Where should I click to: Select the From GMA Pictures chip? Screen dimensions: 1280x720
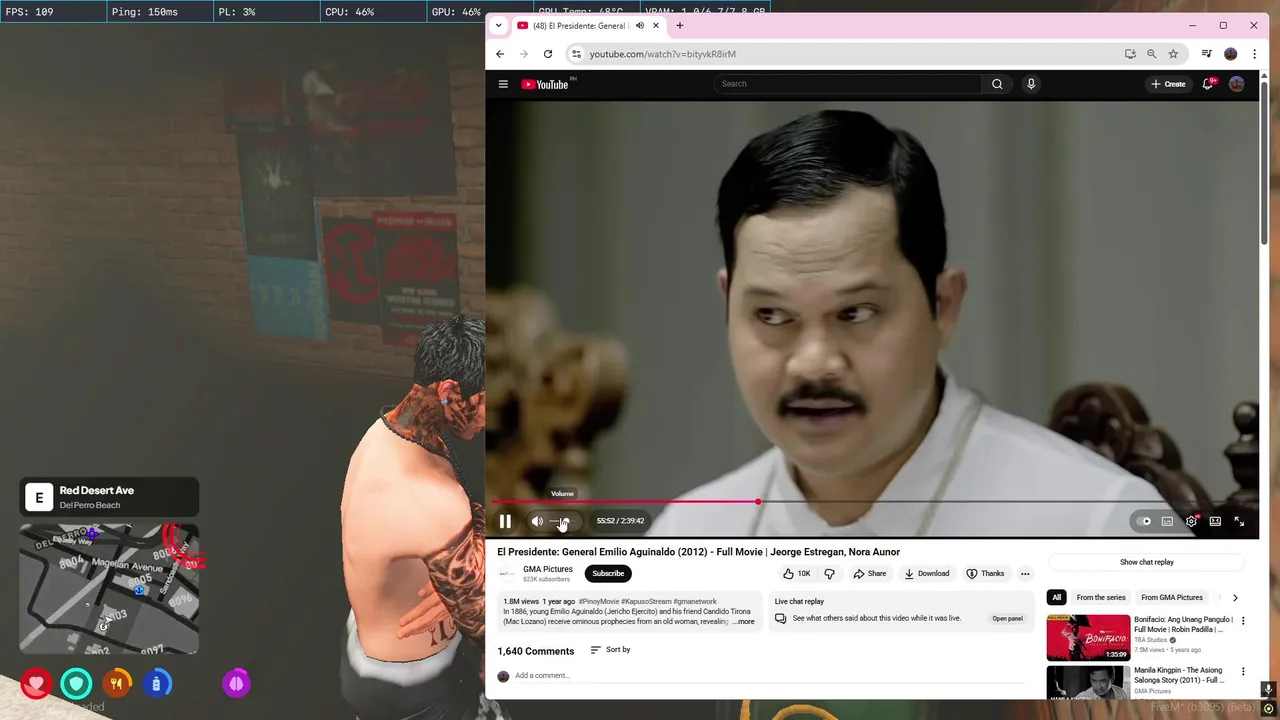(x=1172, y=597)
